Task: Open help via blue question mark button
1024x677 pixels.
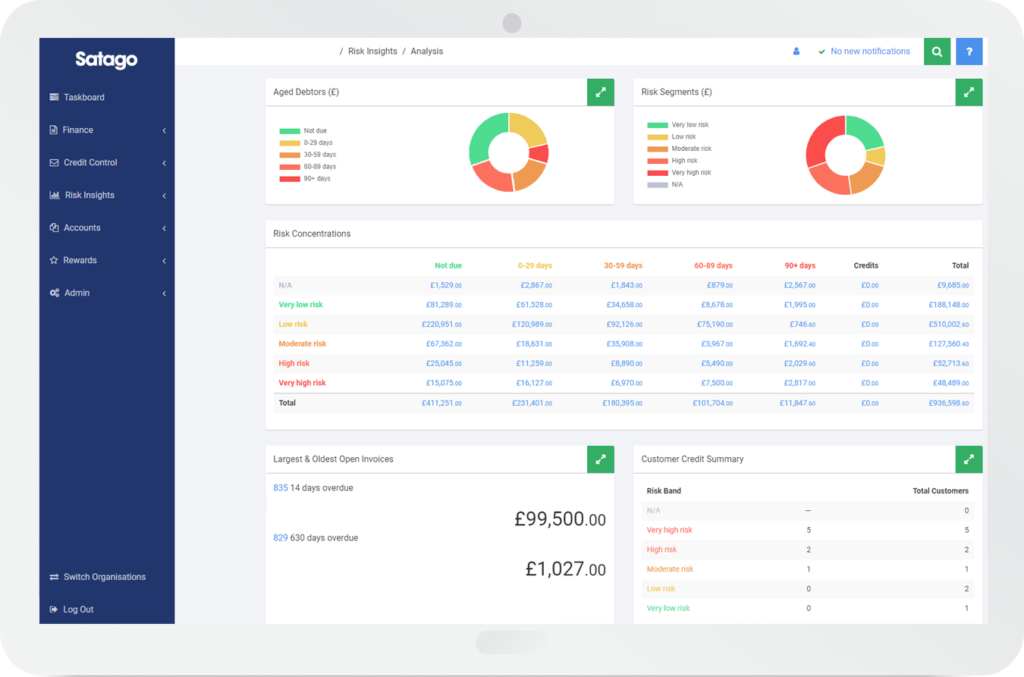Action: [x=969, y=52]
